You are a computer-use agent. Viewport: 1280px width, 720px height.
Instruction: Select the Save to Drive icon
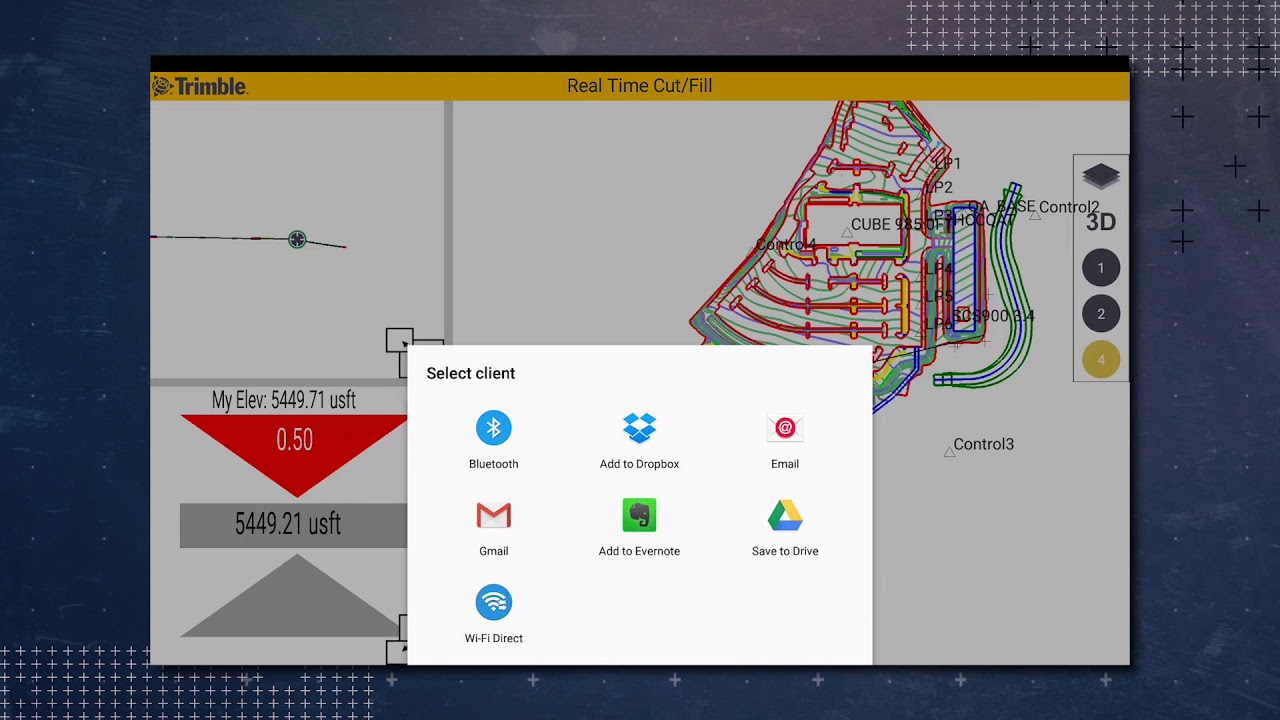pos(785,515)
